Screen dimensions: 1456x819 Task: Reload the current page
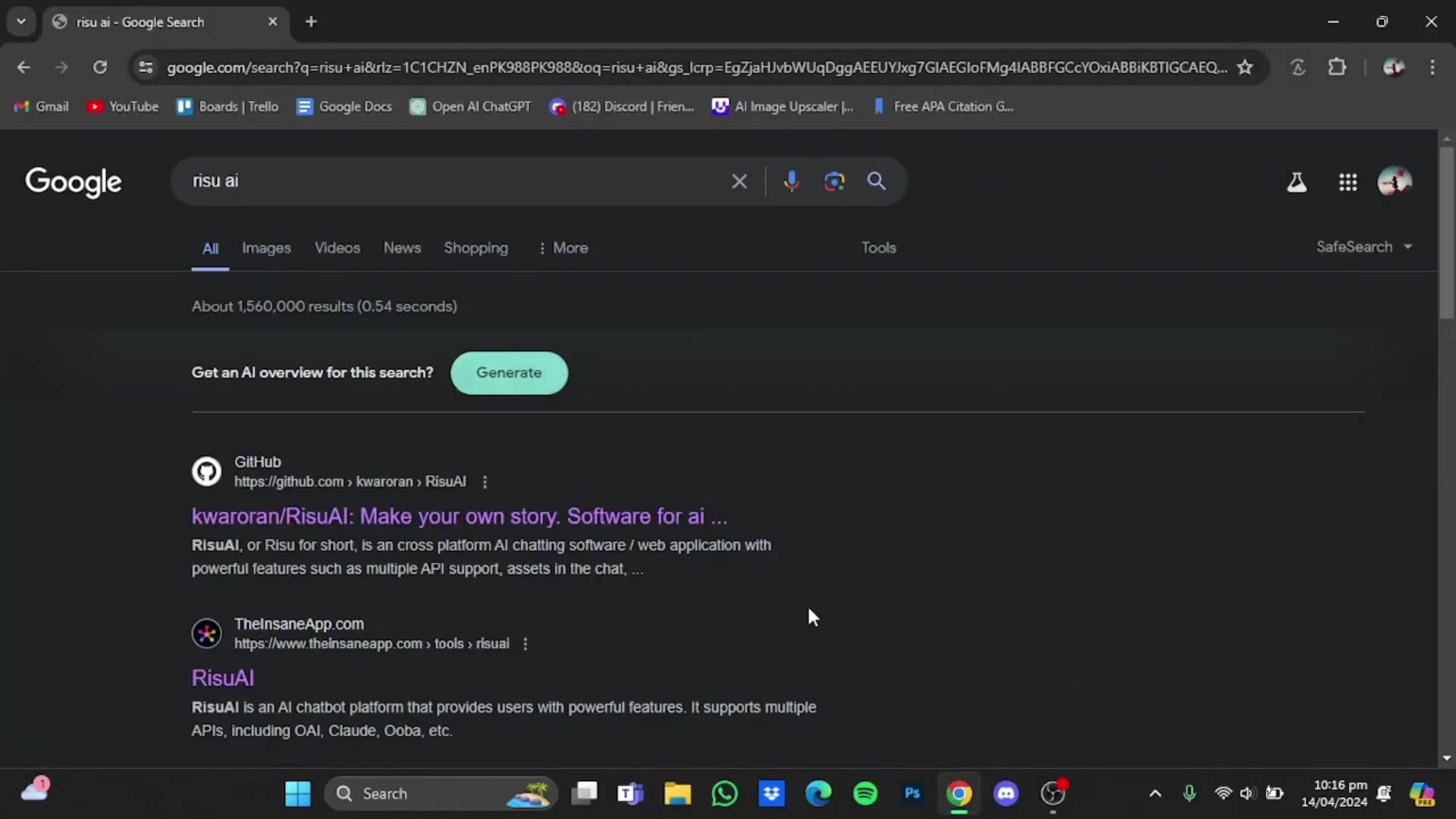point(100,67)
